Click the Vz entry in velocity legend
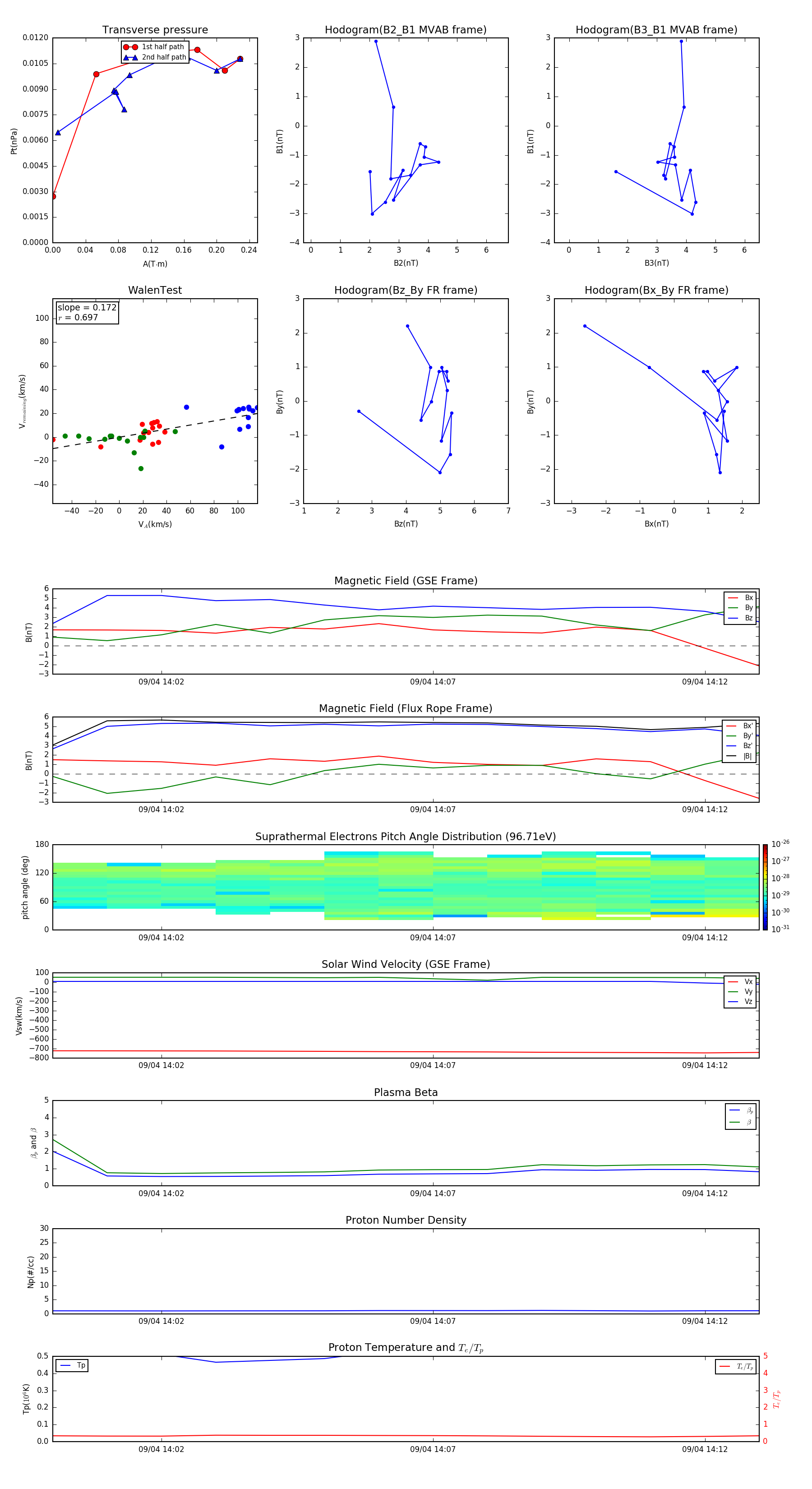Viewport: 812px width, 1489px height. pos(740,1001)
